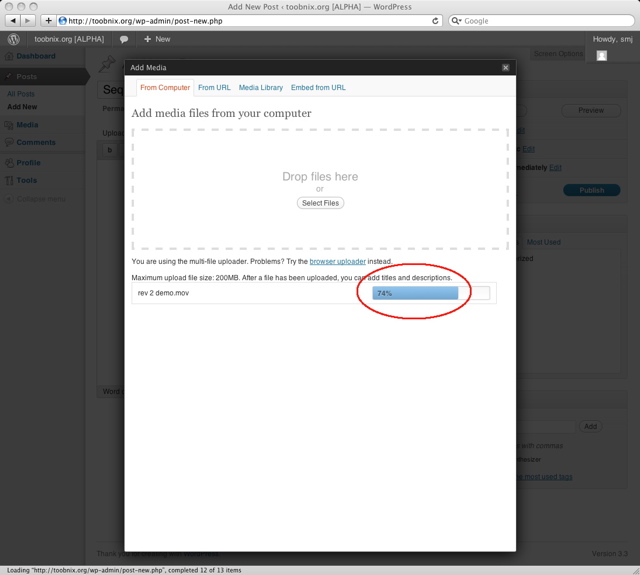The image size is (640, 575).
Task: Open All Posts in the sidebar
Action: pyautogui.click(x=21, y=94)
